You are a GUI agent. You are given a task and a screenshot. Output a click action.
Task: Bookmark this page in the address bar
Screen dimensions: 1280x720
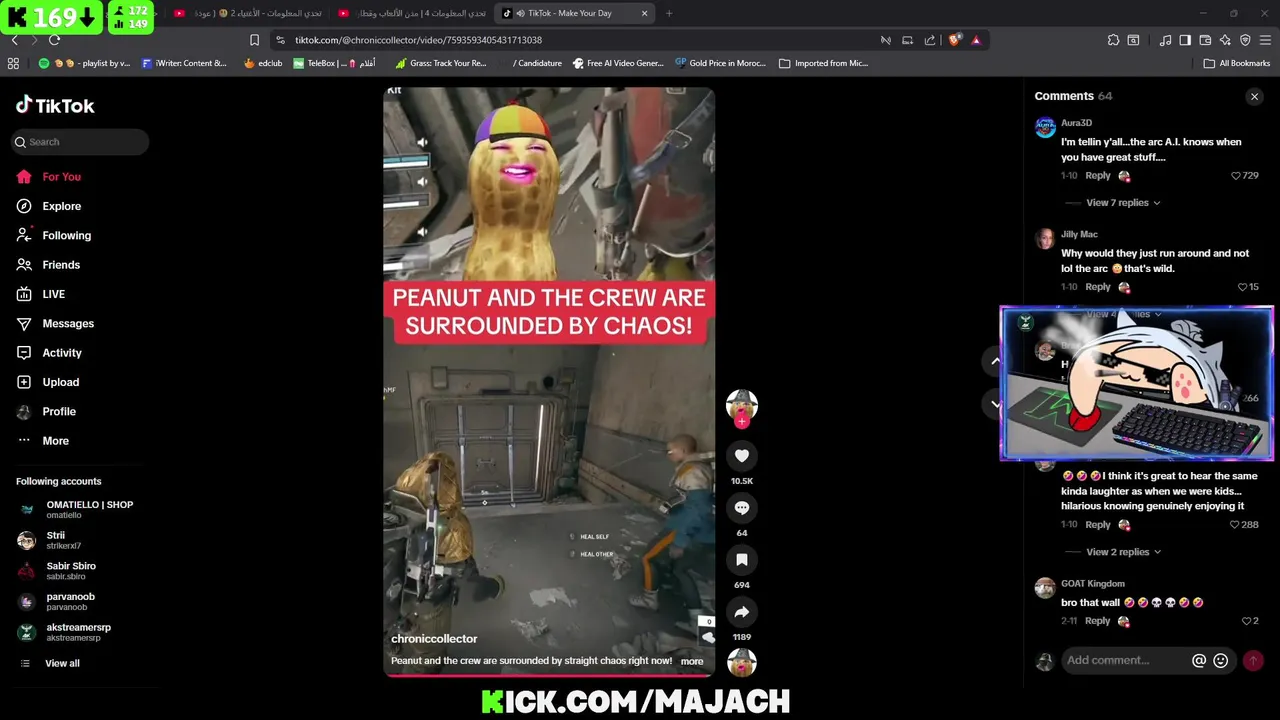click(254, 40)
